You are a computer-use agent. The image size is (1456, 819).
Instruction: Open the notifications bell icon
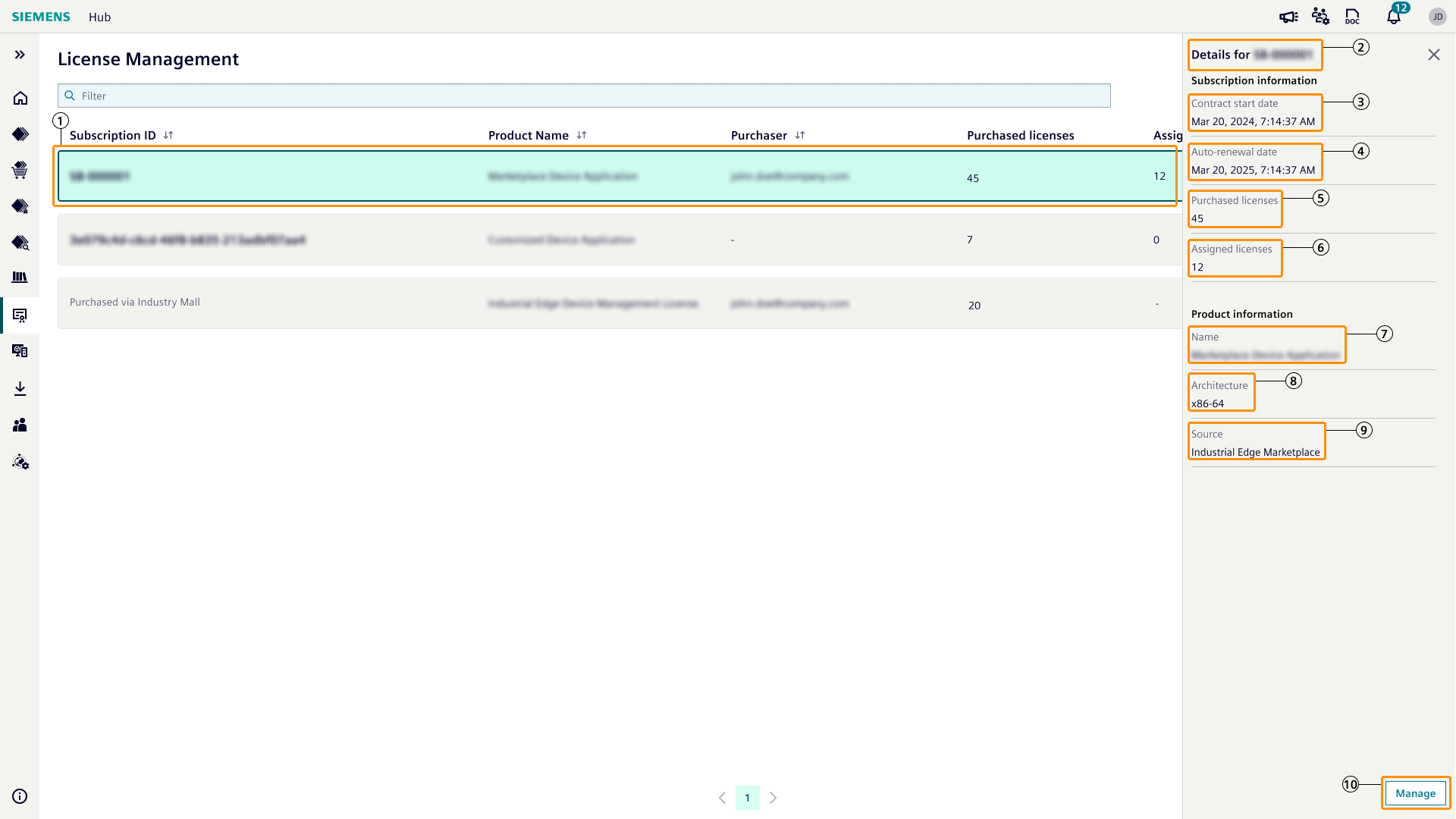(x=1394, y=17)
